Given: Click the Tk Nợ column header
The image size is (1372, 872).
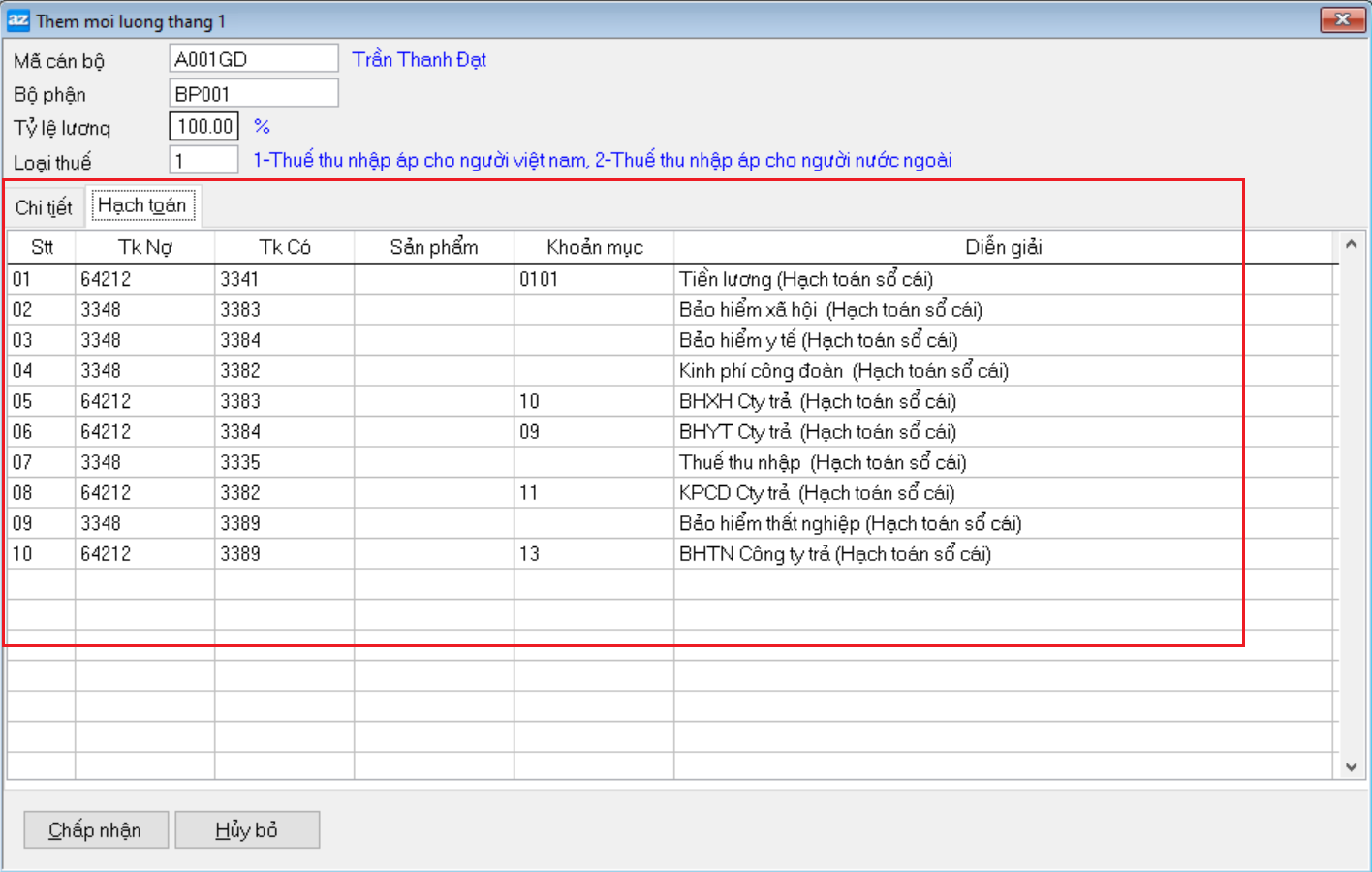Looking at the screenshot, I should [144, 247].
